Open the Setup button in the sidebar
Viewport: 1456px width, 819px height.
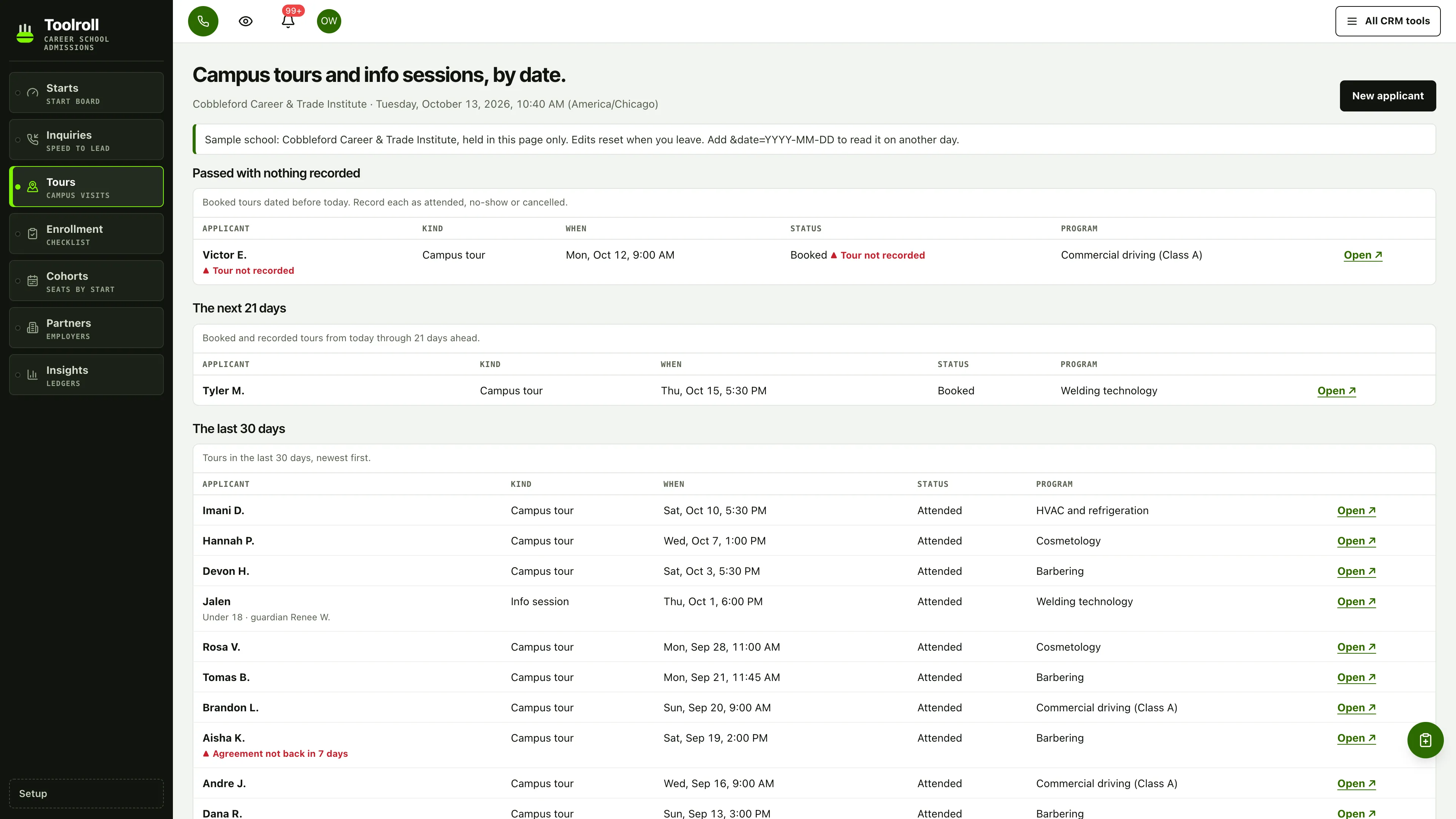pyautogui.click(x=86, y=794)
